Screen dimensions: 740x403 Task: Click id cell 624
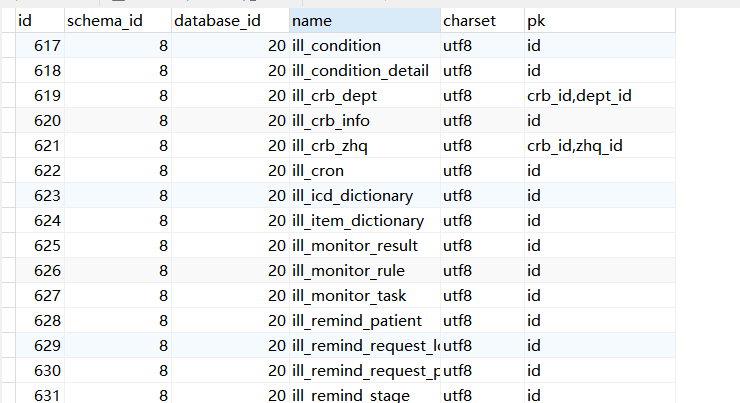point(40,221)
